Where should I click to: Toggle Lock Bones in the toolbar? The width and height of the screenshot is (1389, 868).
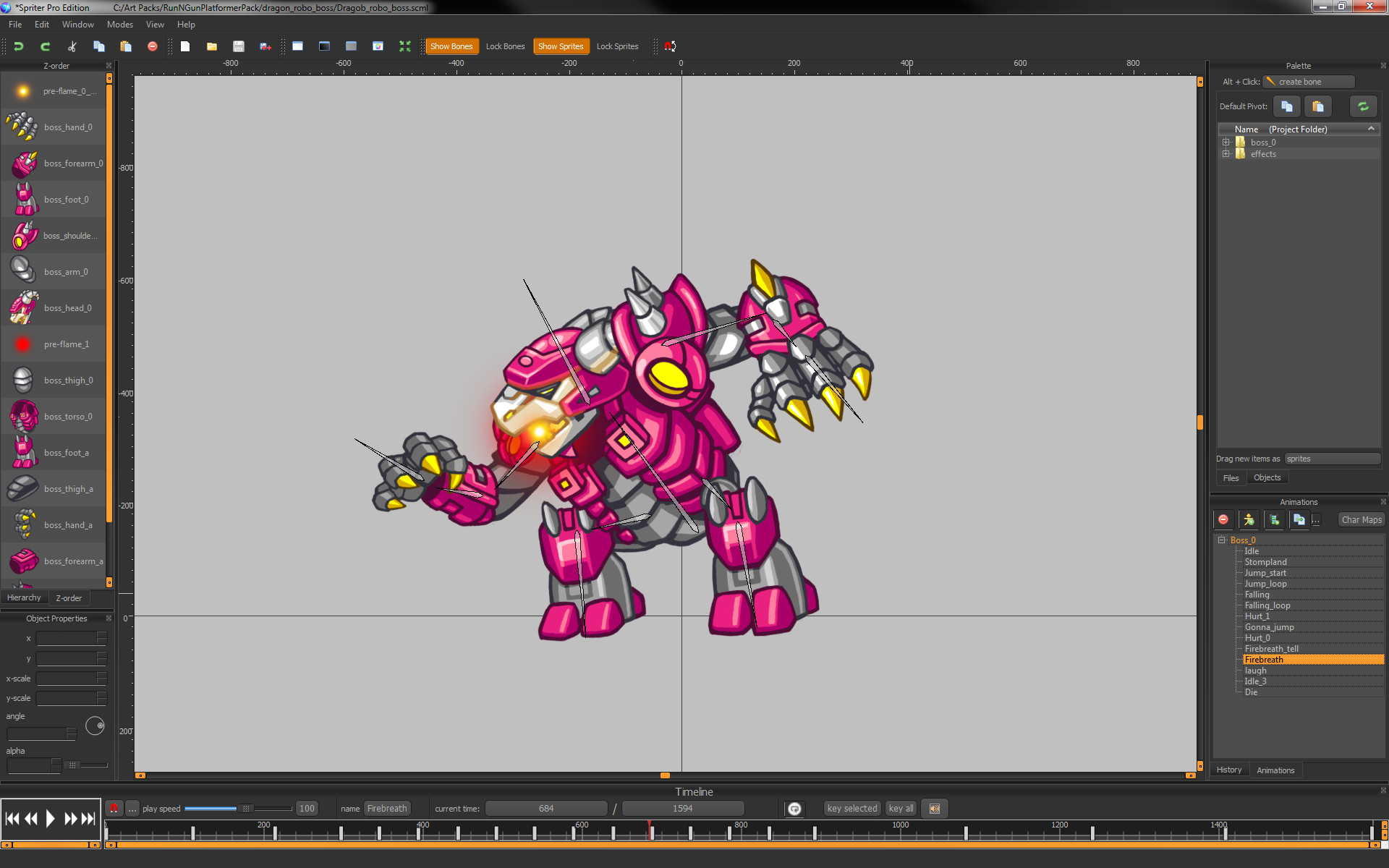(505, 46)
